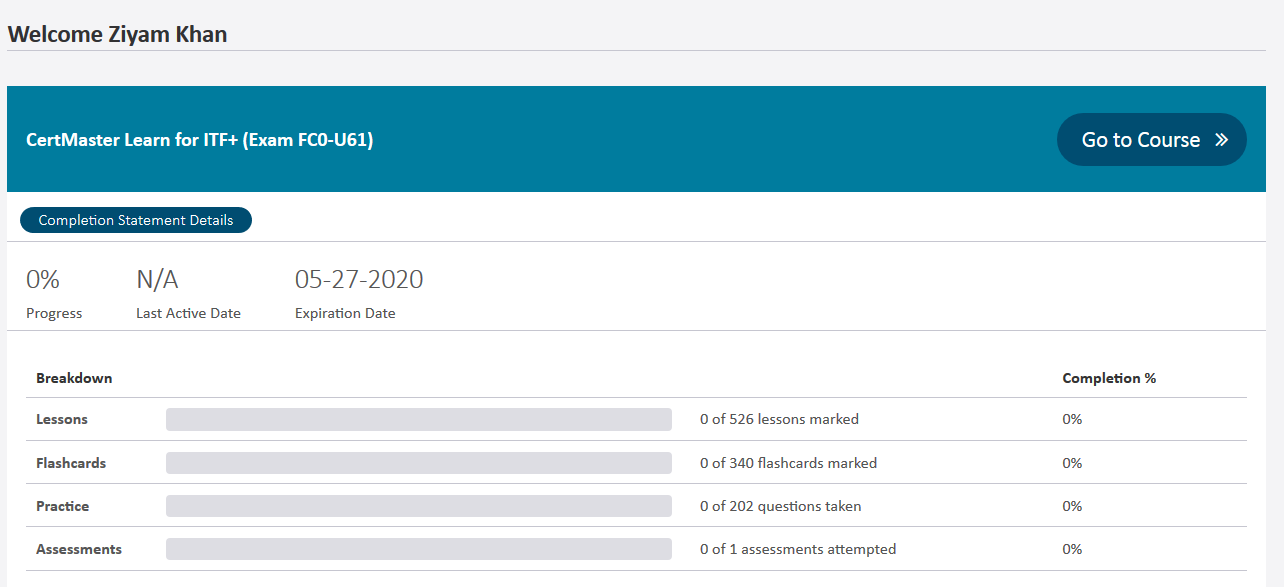Select the Assessments row label
The width and height of the screenshot is (1284, 587).
click(x=79, y=549)
